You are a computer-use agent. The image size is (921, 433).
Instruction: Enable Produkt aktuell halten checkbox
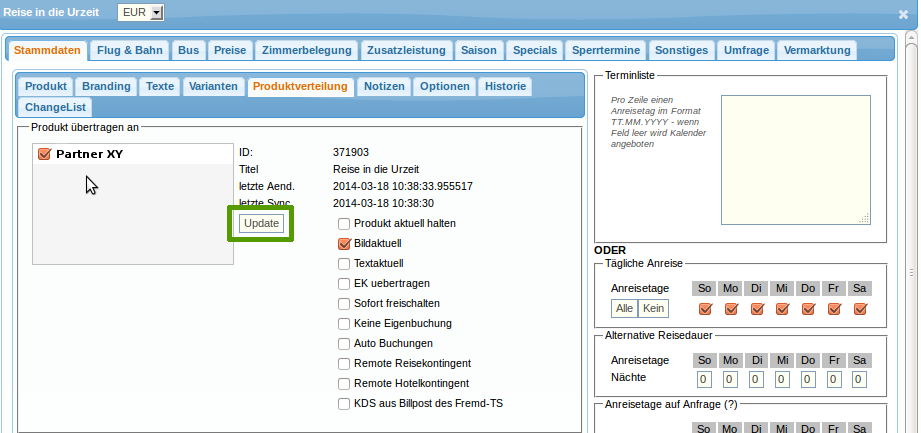pos(345,223)
